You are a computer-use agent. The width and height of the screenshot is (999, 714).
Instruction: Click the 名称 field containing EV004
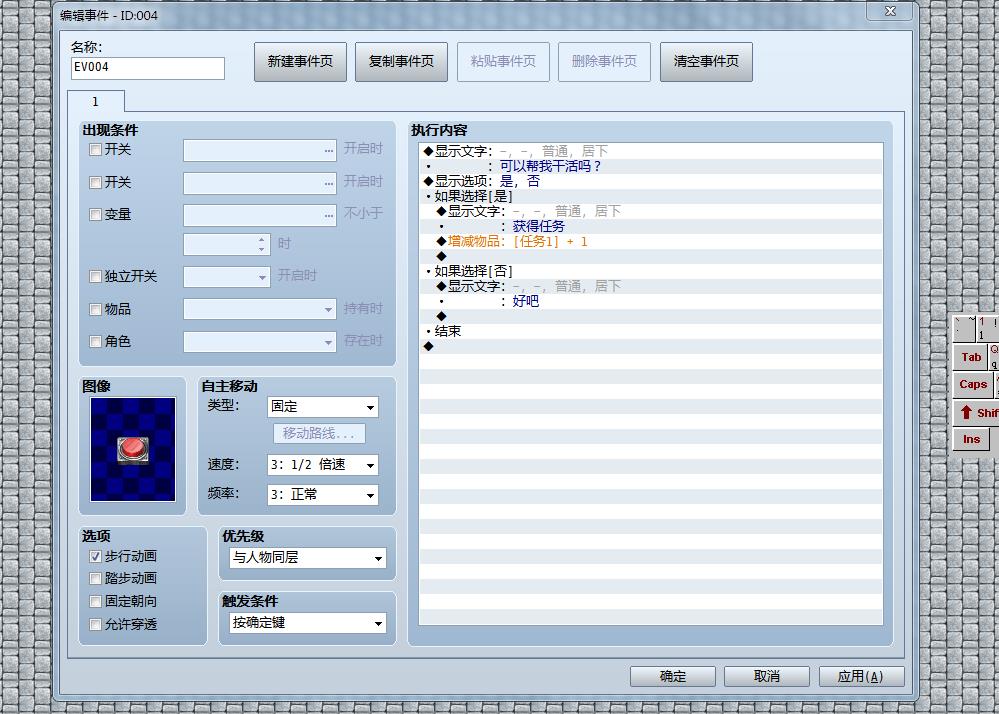[x=148, y=68]
